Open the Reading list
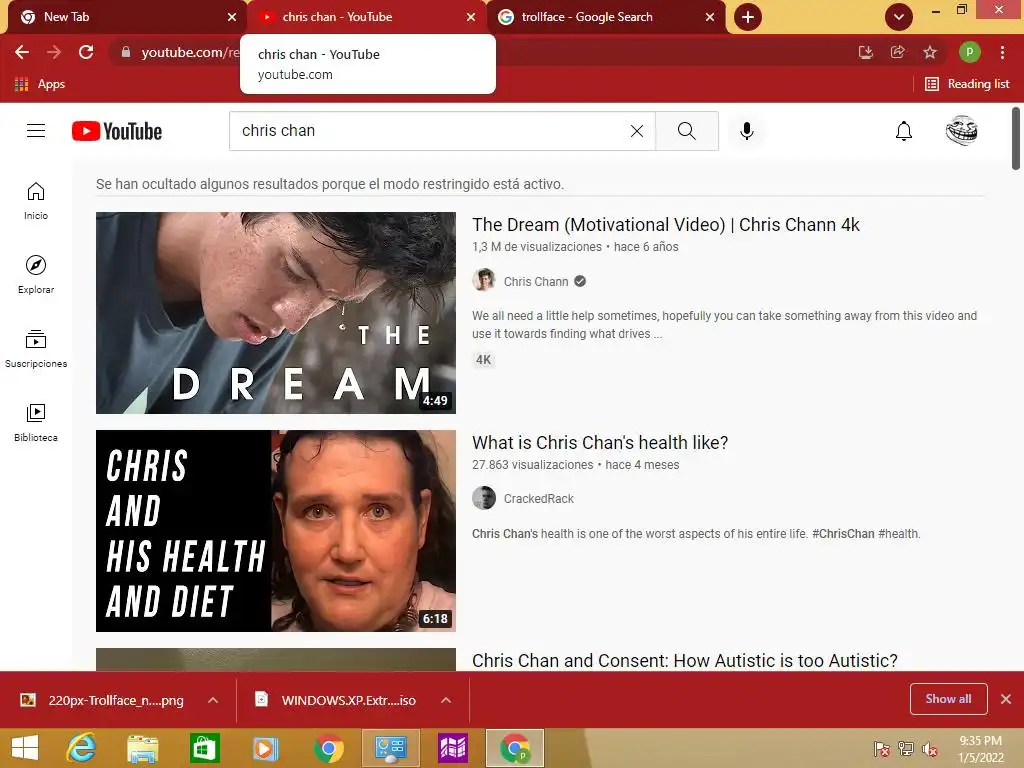Screen dimensions: 1024x768 click(967, 84)
